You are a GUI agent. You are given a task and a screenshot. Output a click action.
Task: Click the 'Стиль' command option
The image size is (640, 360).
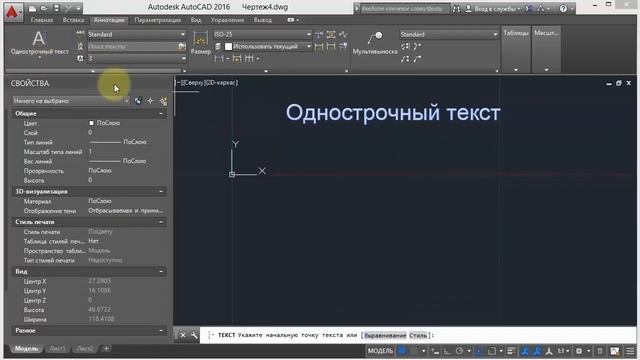coord(418,336)
